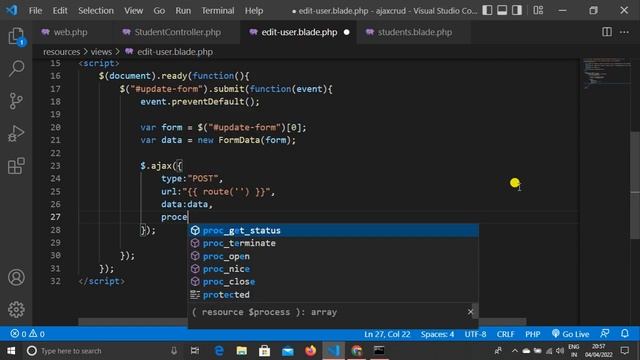This screenshot has width=640, height=360.
Task: Change line ending via CRLF item
Action: (505, 334)
